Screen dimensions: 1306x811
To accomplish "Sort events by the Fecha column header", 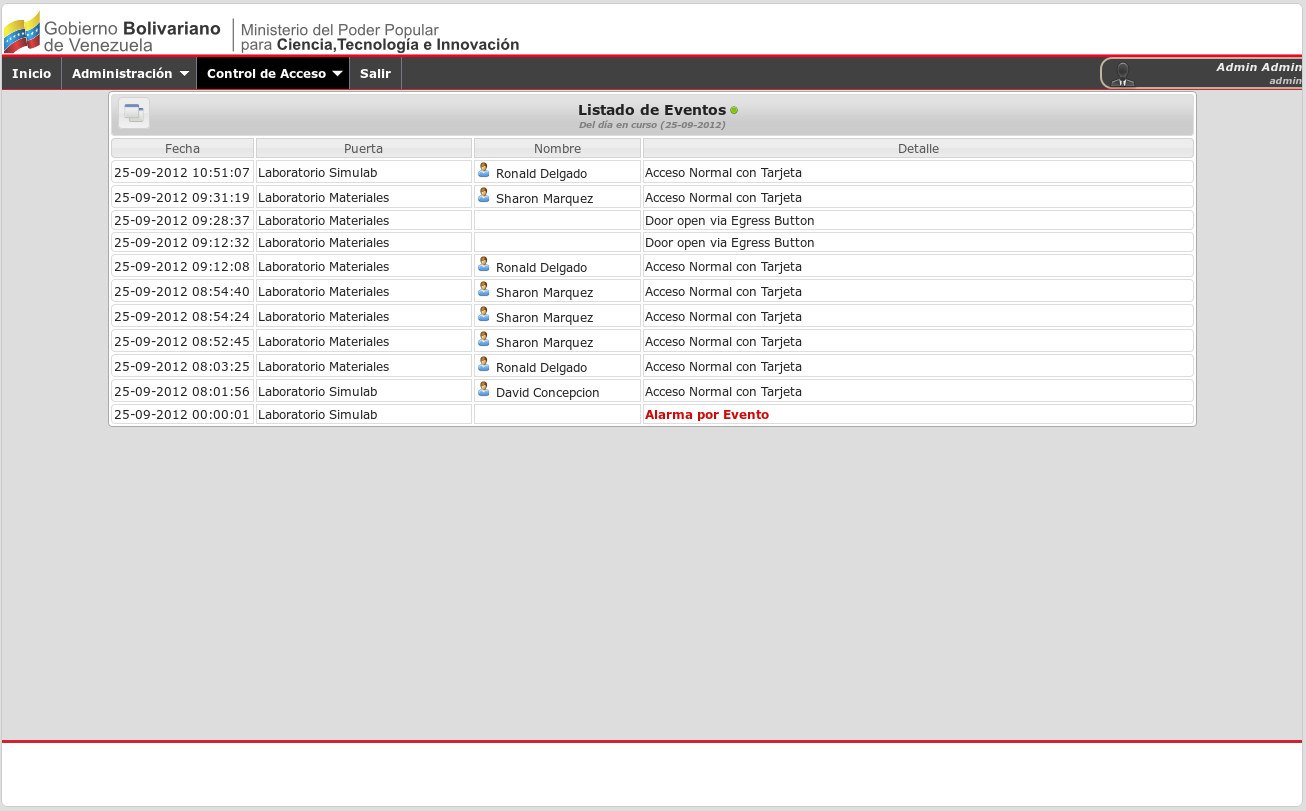I will click(x=182, y=147).
